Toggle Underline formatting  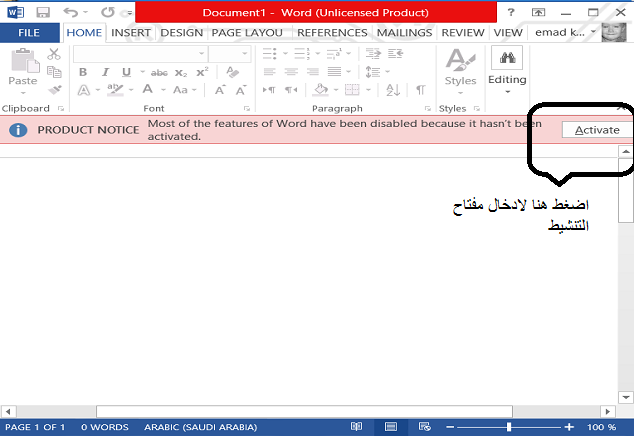click(x=127, y=72)
